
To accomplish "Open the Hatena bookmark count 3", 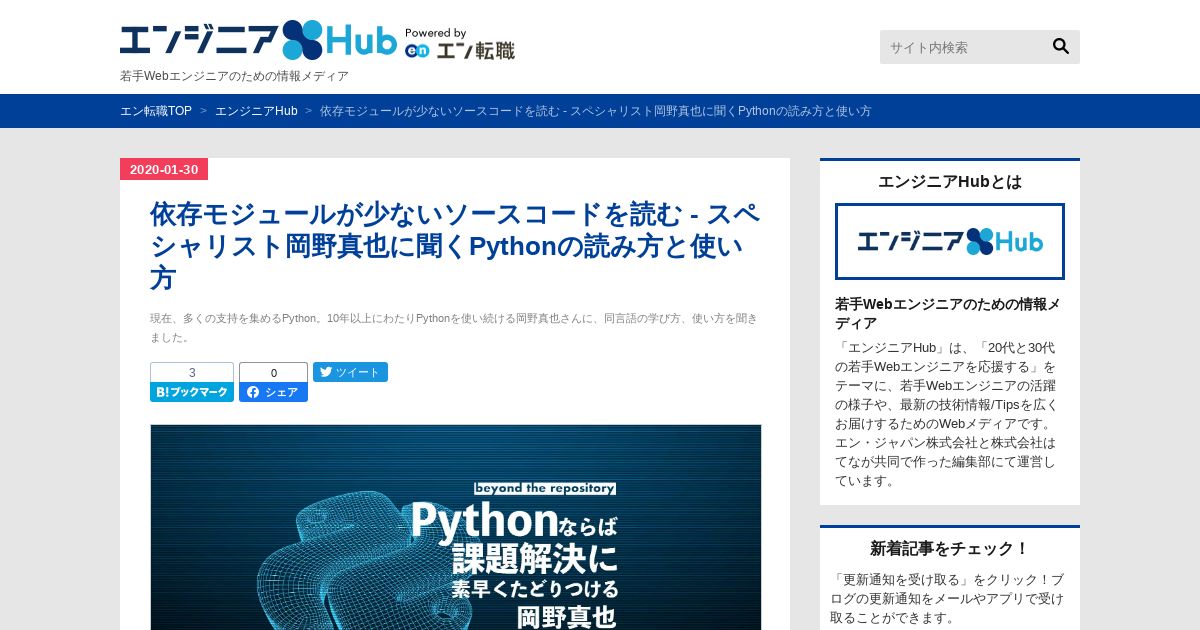I will click(x=192, y=372).
